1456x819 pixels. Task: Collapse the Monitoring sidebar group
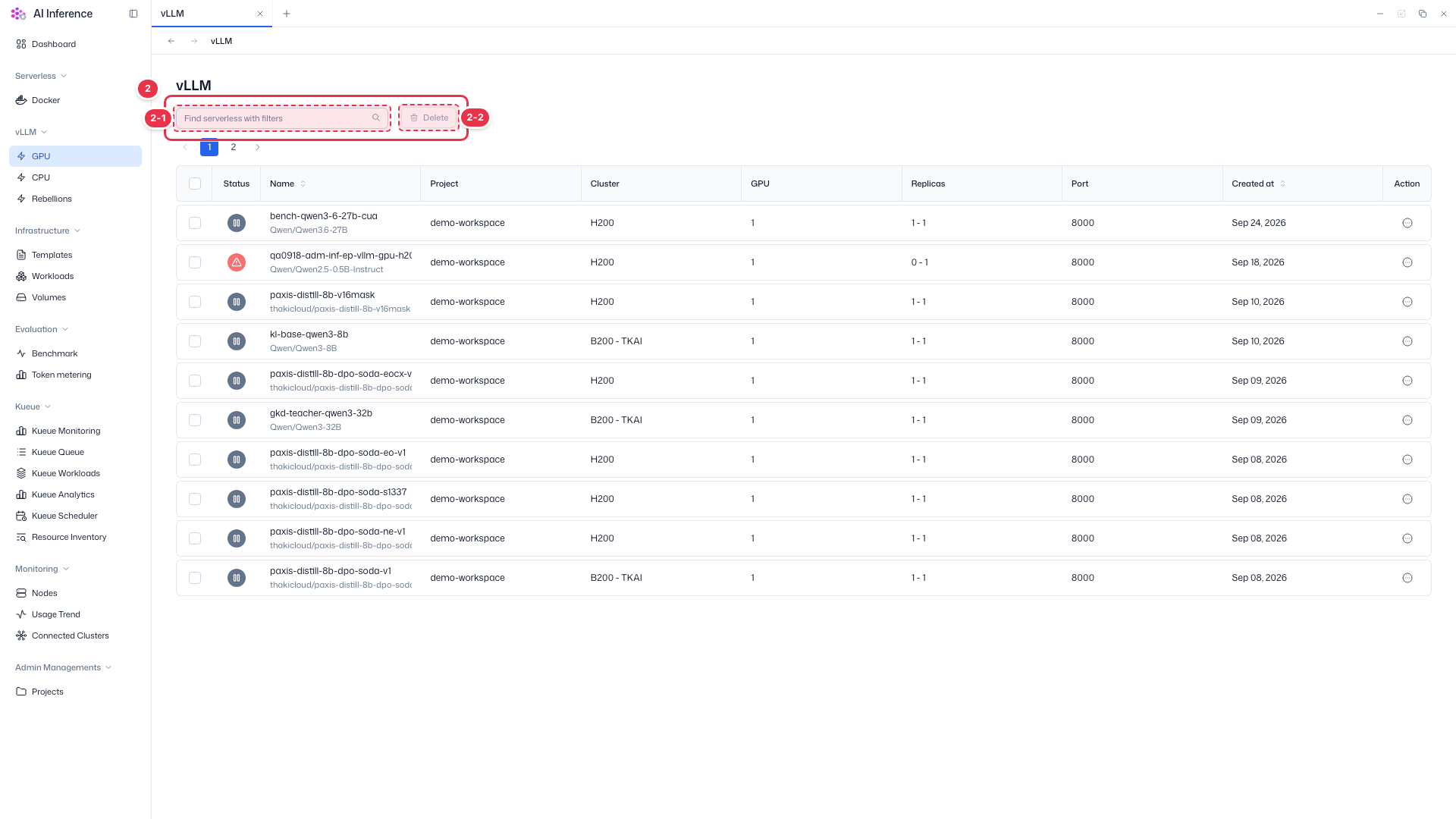pos(42,569)
